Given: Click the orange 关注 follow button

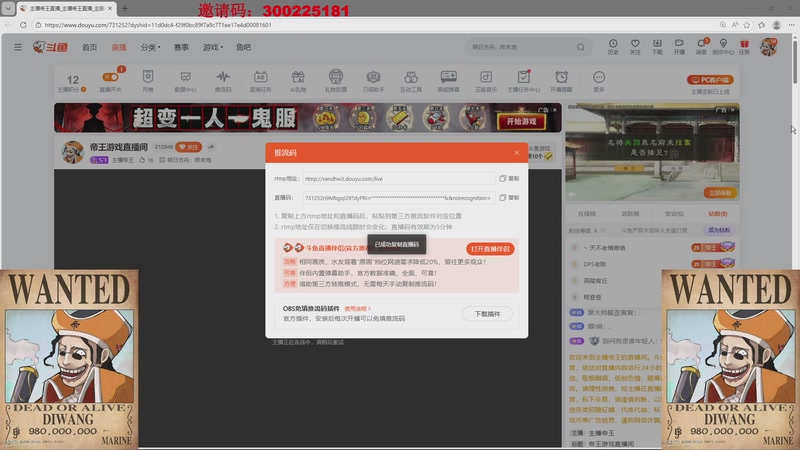Looking at the screenshot, I should pos(188,147).
